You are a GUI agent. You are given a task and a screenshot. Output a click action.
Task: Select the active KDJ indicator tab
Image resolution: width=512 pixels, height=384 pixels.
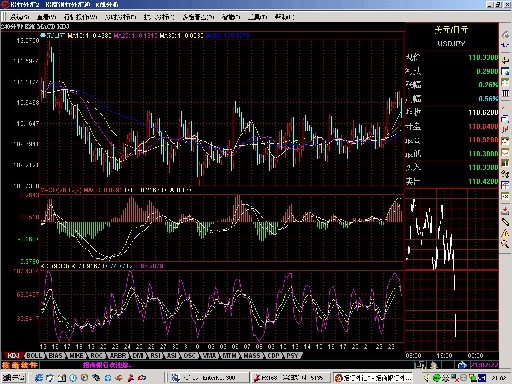(13, 356)
